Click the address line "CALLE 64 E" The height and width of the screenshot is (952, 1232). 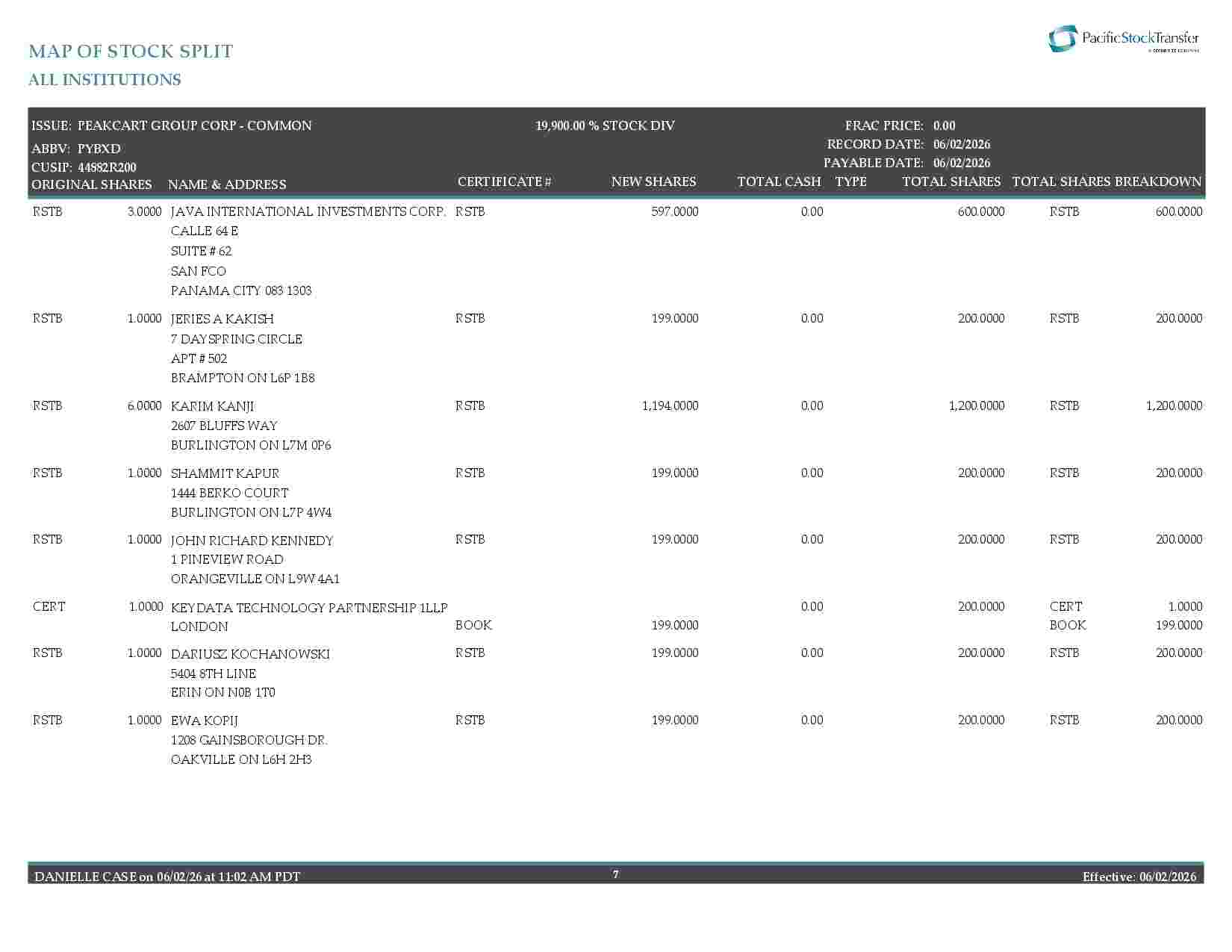pyautogui.click(x=205, y=231)
